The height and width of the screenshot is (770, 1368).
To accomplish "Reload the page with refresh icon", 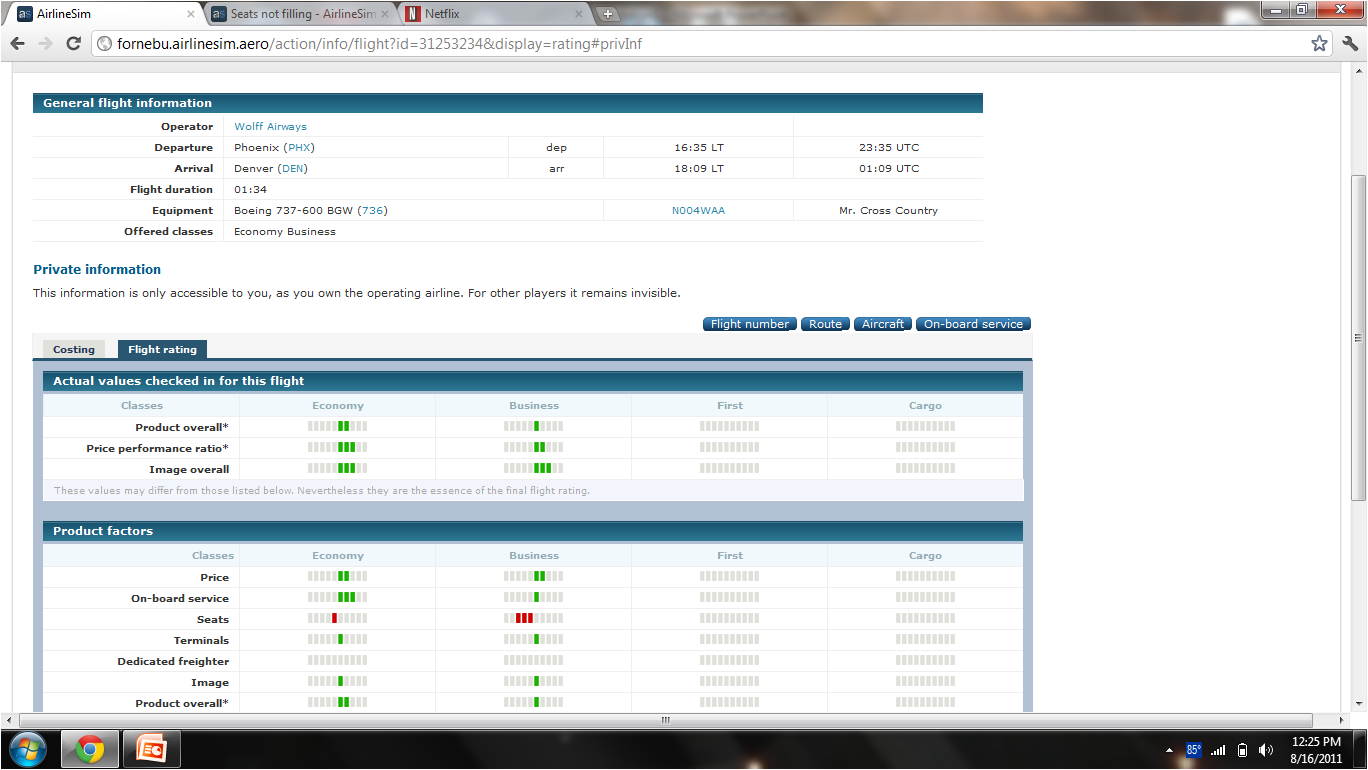I will (x=73, y=44).
